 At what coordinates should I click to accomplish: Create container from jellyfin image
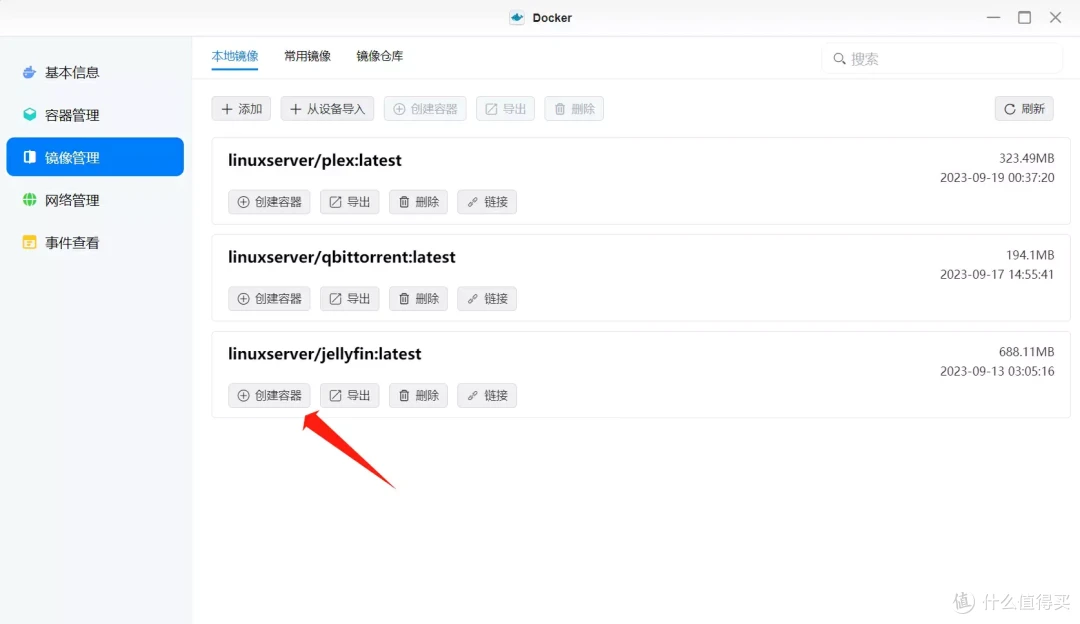point(269,395)
